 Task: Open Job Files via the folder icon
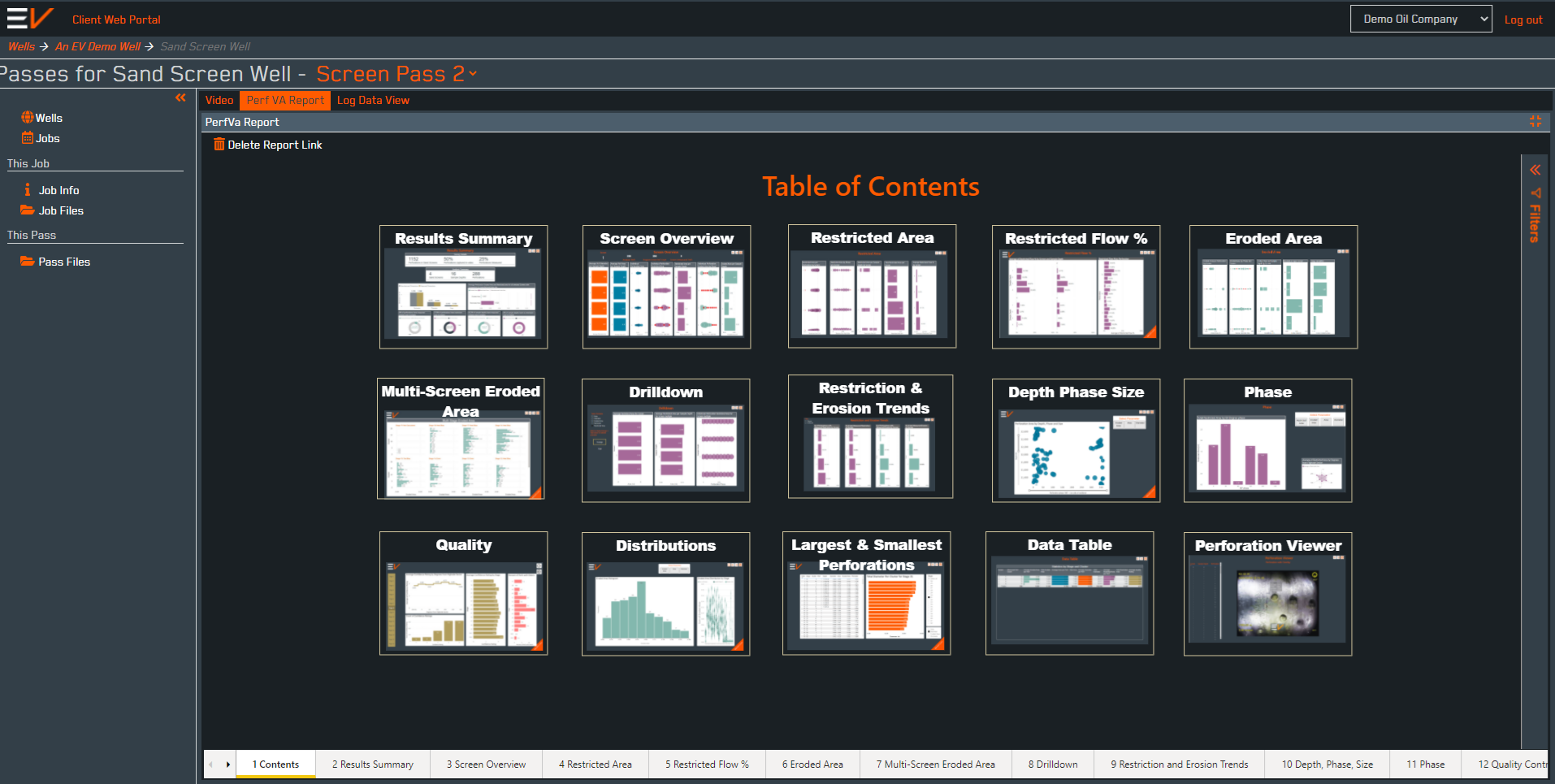[x=28, y=210]
